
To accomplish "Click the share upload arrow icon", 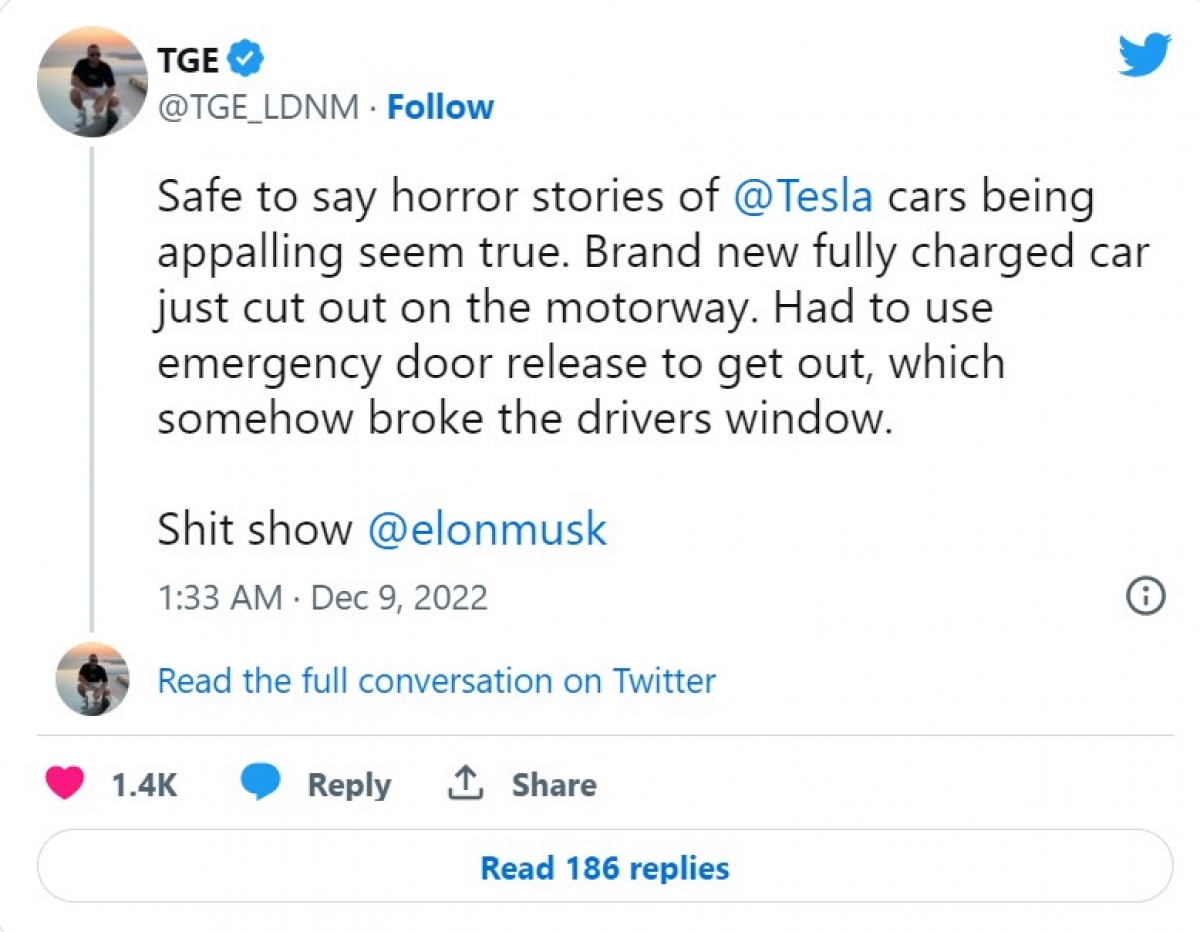I will point(465,785).
